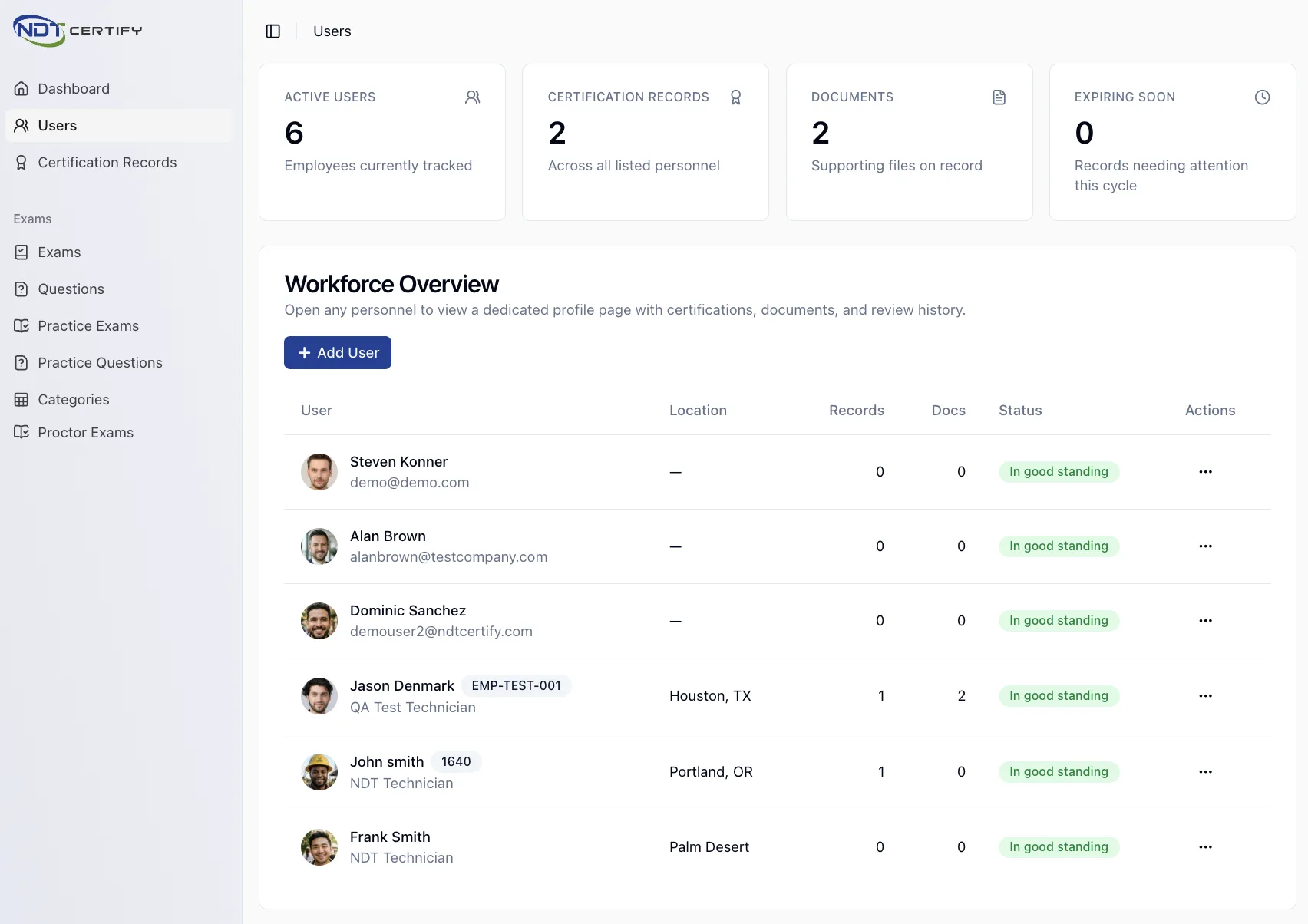This screenshot has width=1308, height=924.
Task: Click demo@demo.com email text
Action: click(x=409, y=483)
